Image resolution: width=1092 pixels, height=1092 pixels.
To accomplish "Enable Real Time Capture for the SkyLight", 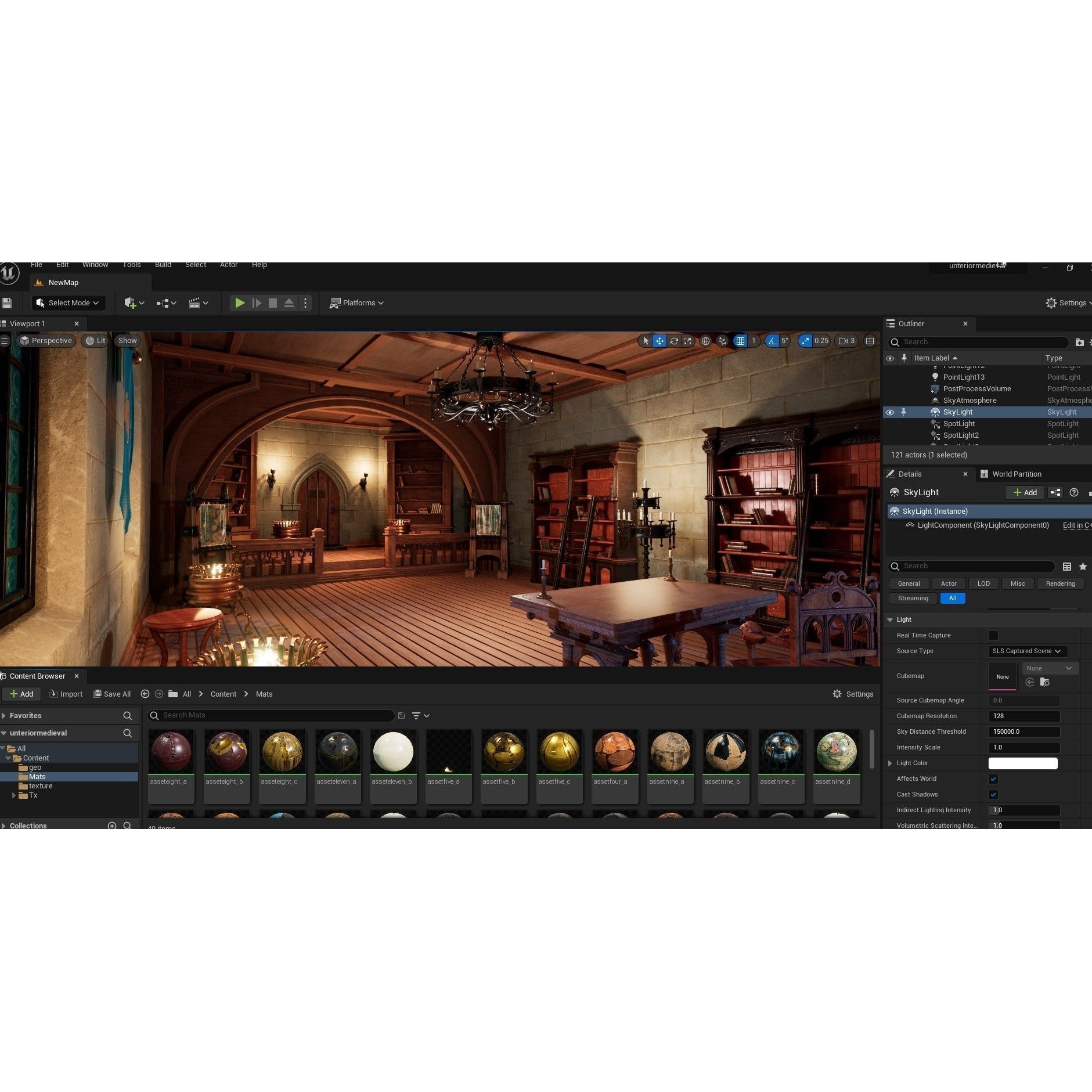I will pos(994,635).
